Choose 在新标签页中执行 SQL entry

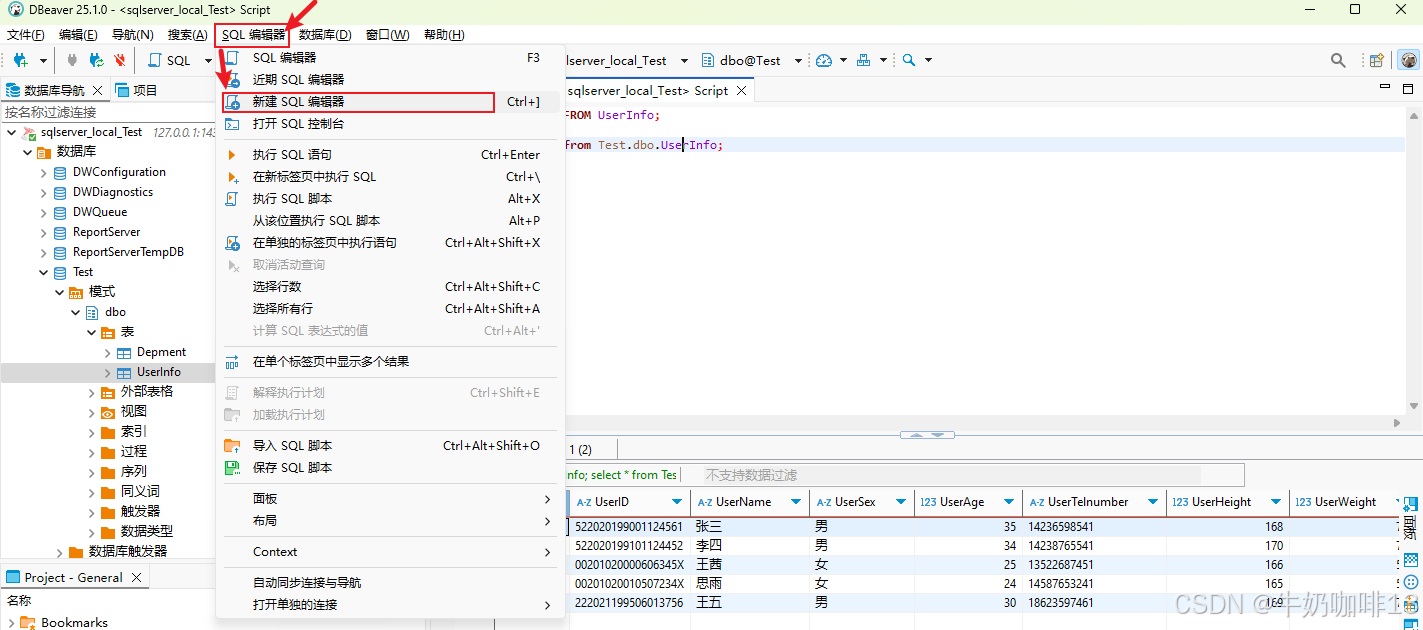pyautogui.click(x=390, y=177)
